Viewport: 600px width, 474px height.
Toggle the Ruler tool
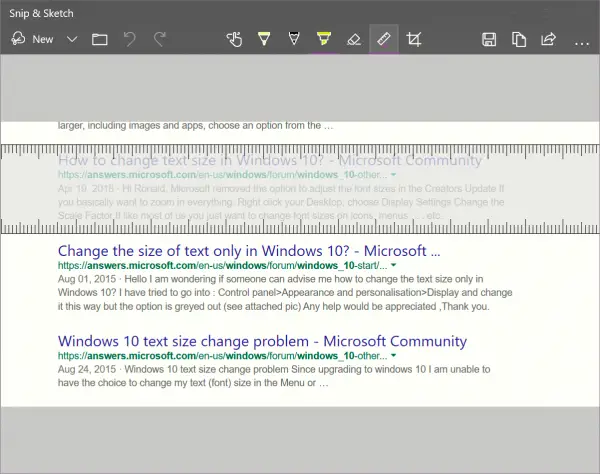pyautogui.click(x=384, y=39)
